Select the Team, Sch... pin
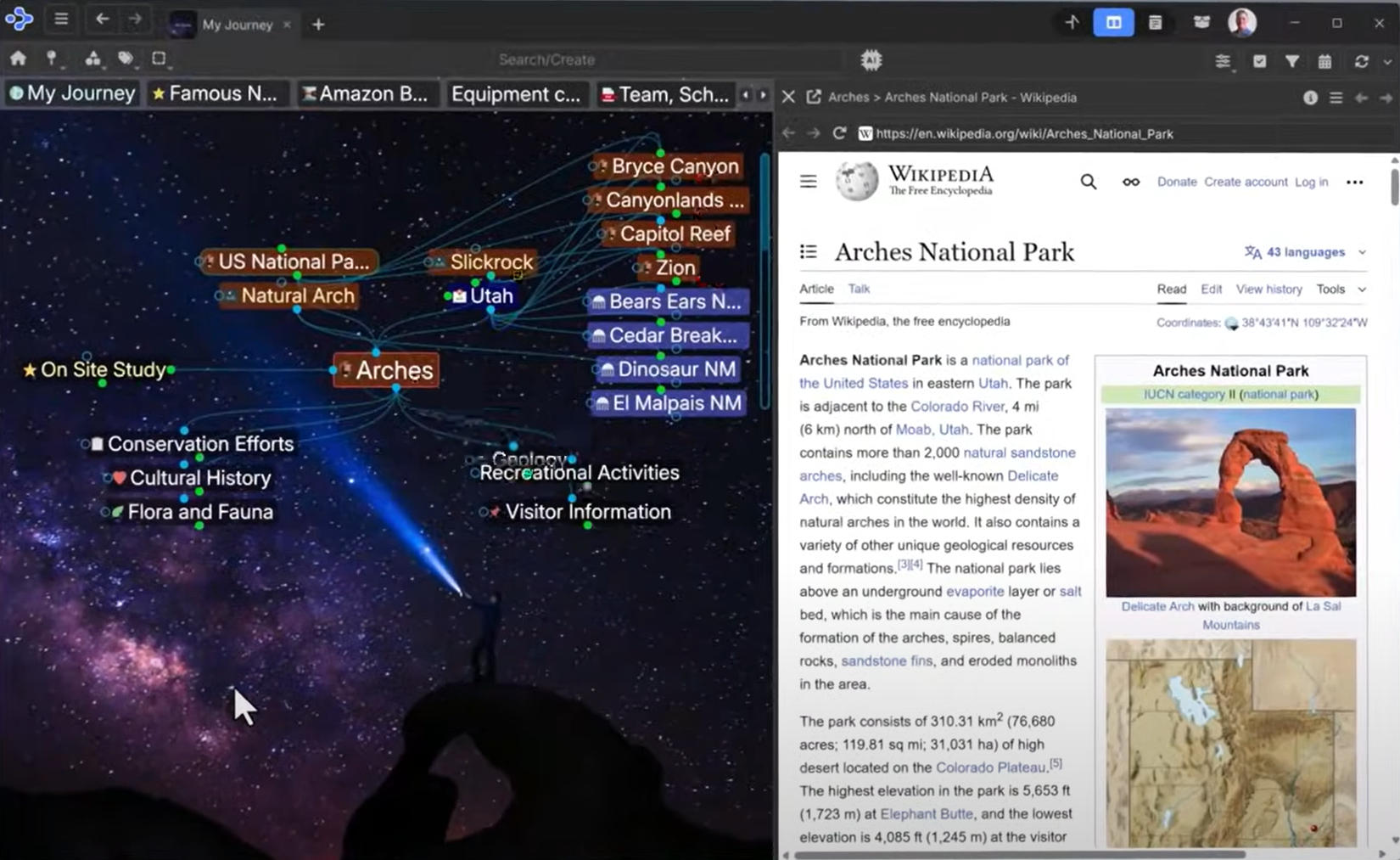 pos(665,93)
